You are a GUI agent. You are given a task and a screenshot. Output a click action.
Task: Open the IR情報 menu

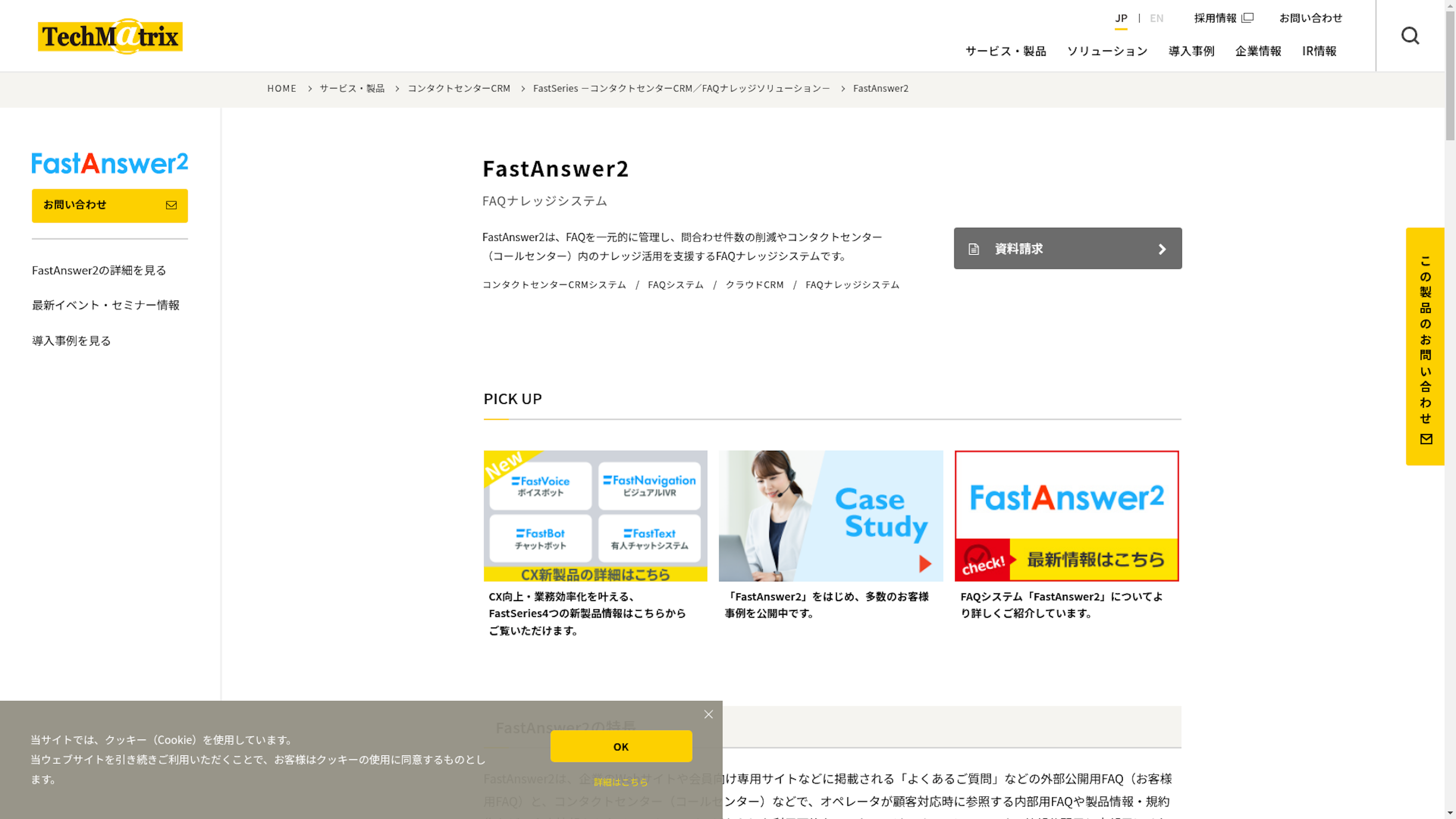click(1319, 51)
